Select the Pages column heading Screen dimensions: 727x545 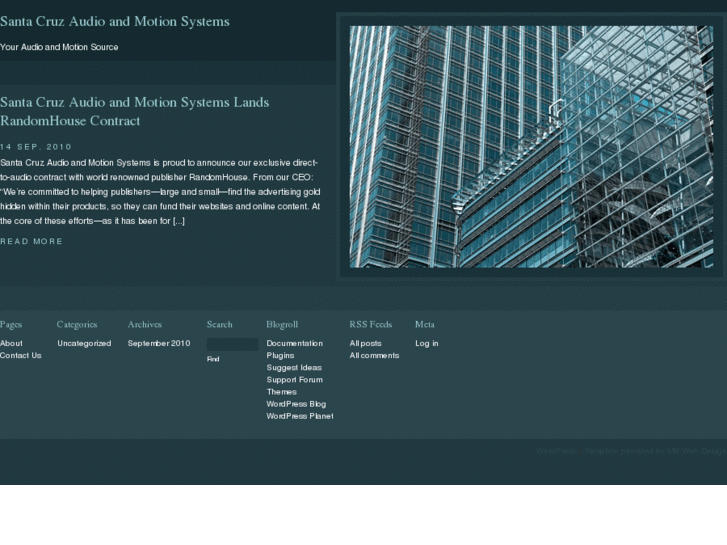(x=11, y=325)
